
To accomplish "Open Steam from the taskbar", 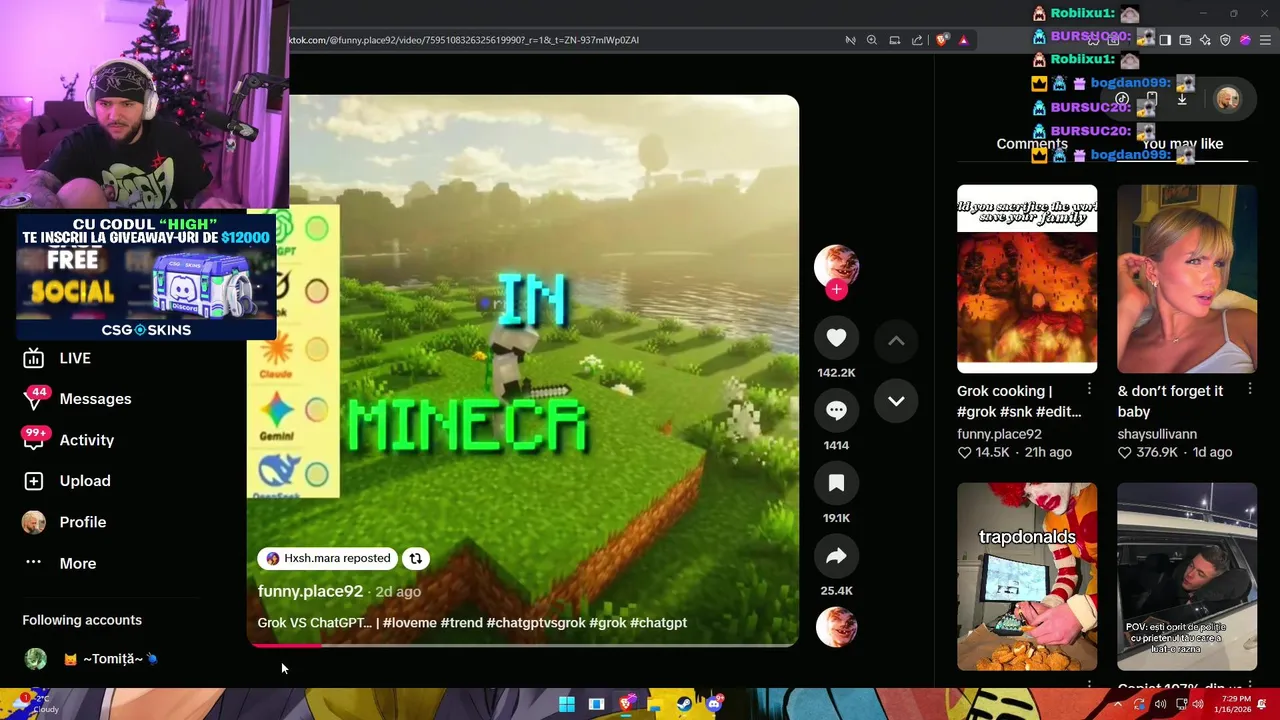I will [x=684, y=704].
